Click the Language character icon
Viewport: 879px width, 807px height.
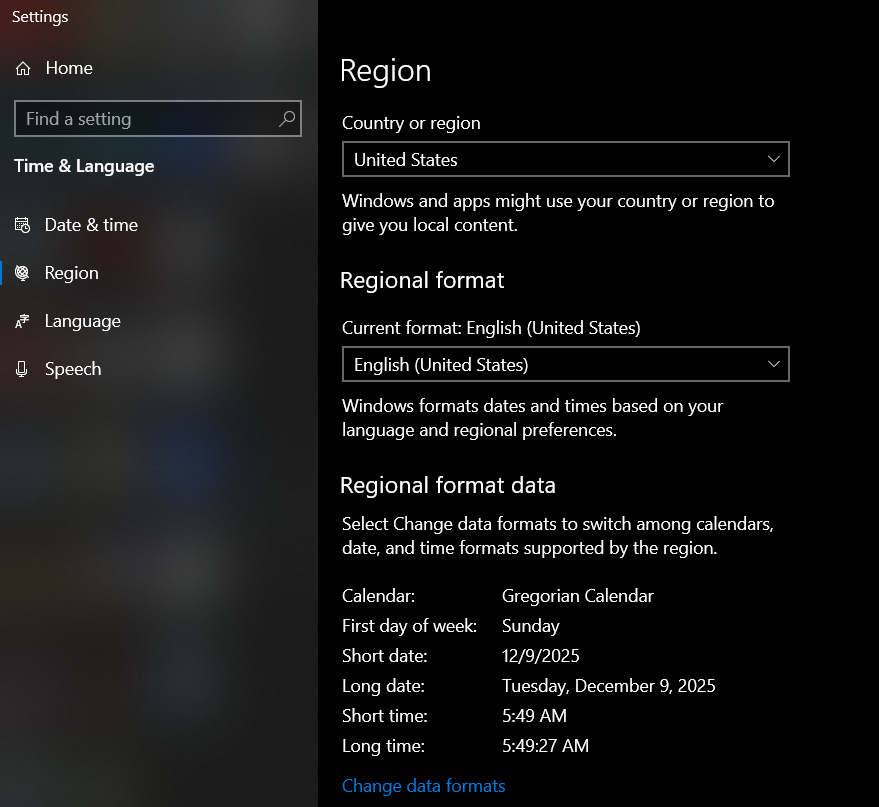point(22,321)
